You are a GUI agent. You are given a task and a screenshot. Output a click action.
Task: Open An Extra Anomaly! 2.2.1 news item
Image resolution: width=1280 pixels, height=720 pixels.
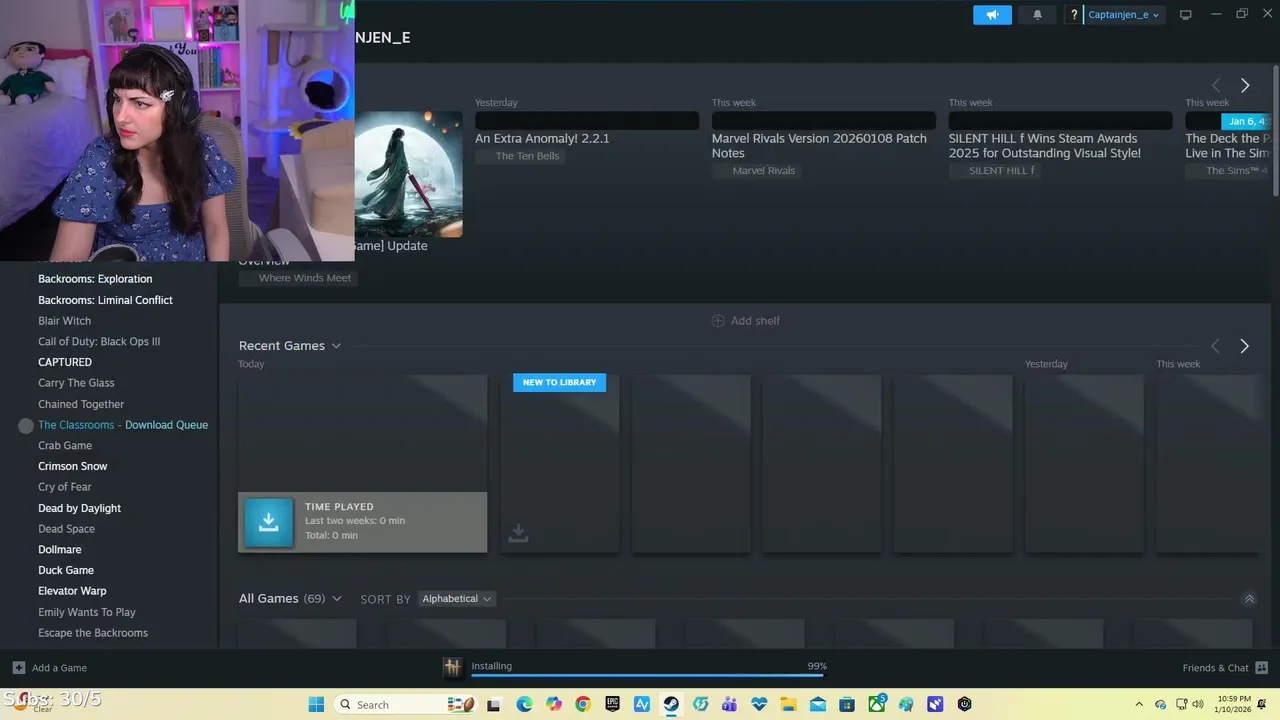point(542,139)
